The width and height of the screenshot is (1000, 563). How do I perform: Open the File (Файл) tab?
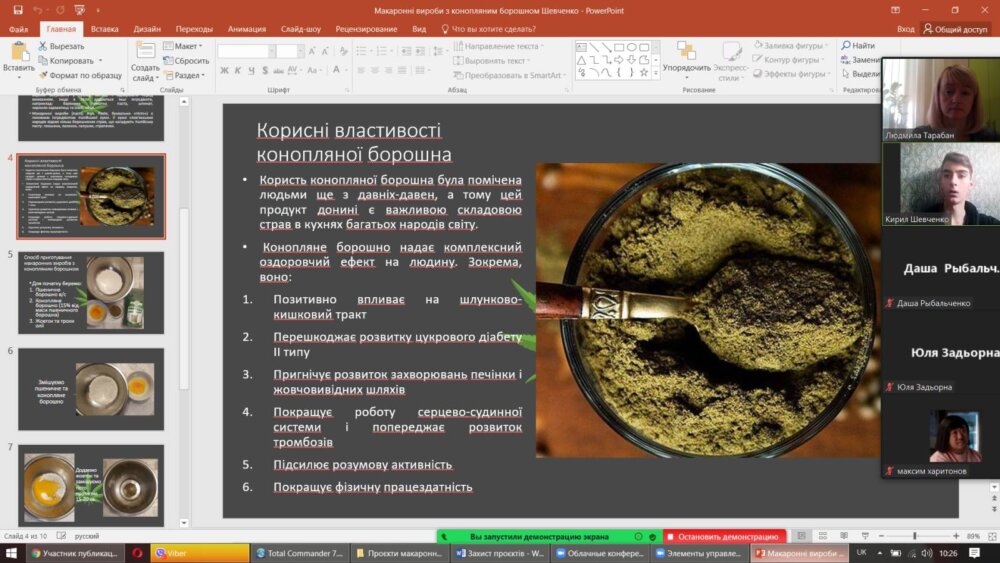tap(18, 29)
